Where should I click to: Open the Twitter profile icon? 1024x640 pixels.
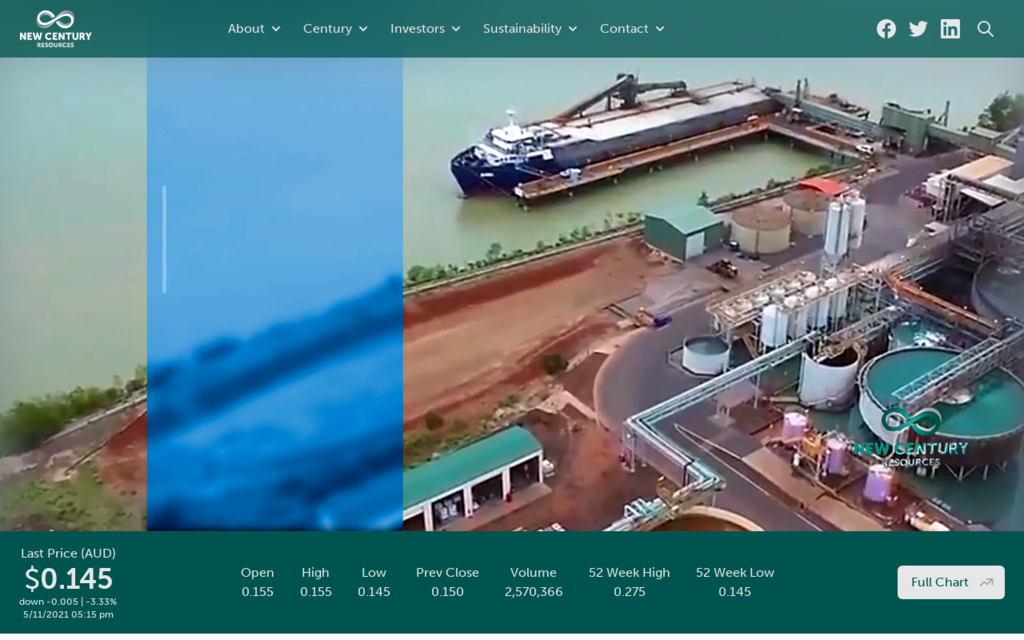point(918,29)
